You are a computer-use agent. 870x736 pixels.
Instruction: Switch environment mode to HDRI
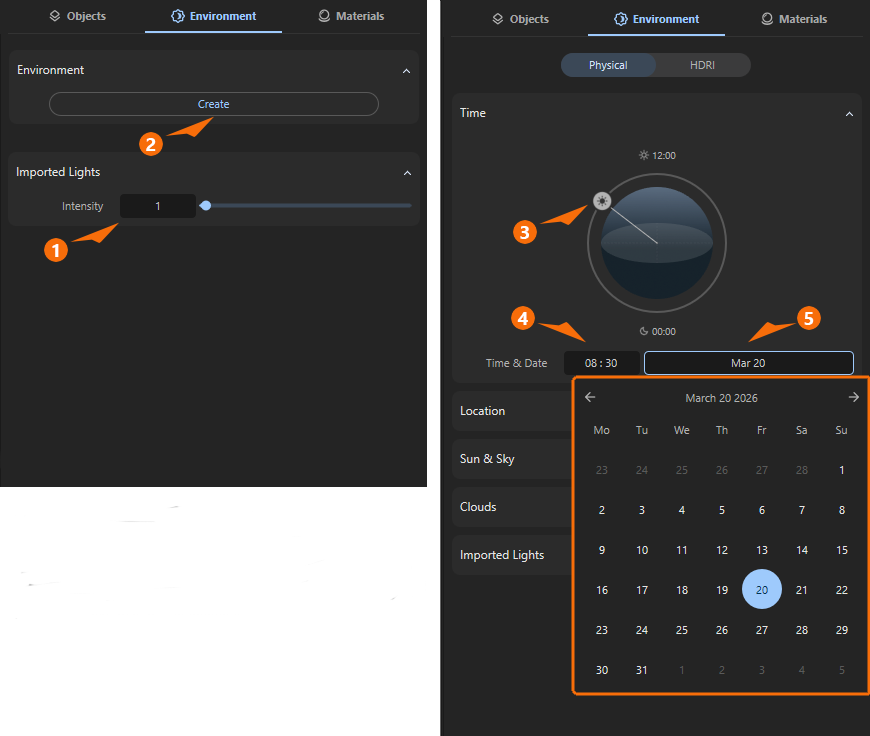[x=702, y=64]
